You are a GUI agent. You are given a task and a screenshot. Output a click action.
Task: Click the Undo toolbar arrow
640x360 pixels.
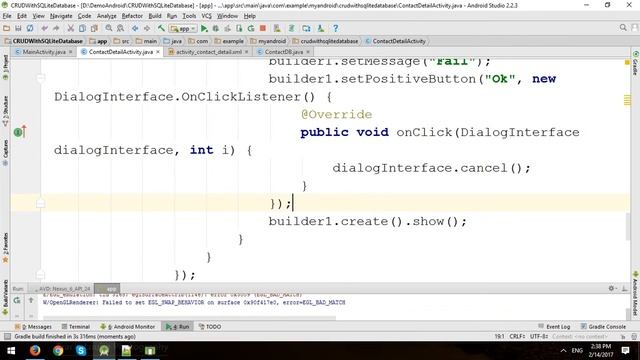[44, 28]
